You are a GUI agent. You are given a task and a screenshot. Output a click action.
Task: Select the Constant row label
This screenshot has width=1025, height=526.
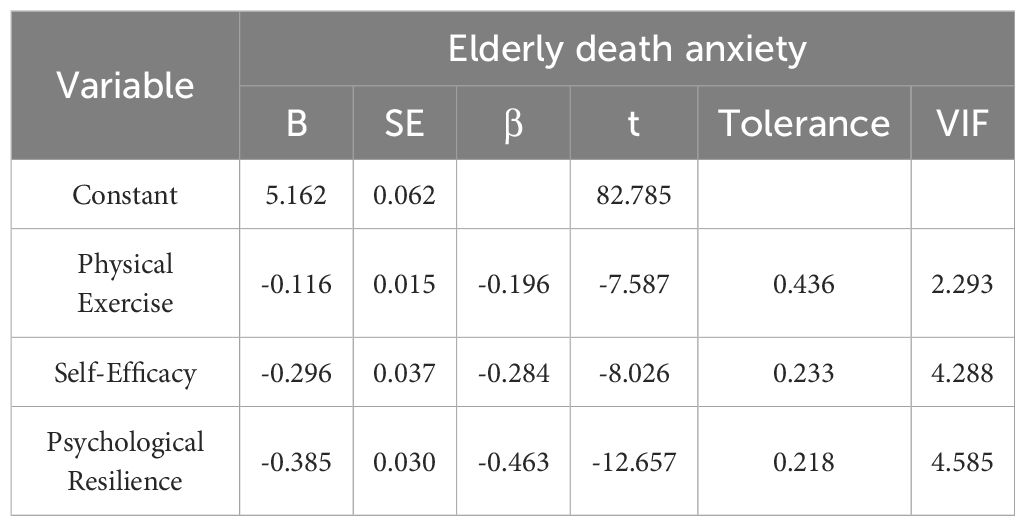click(x=125, y=194)
